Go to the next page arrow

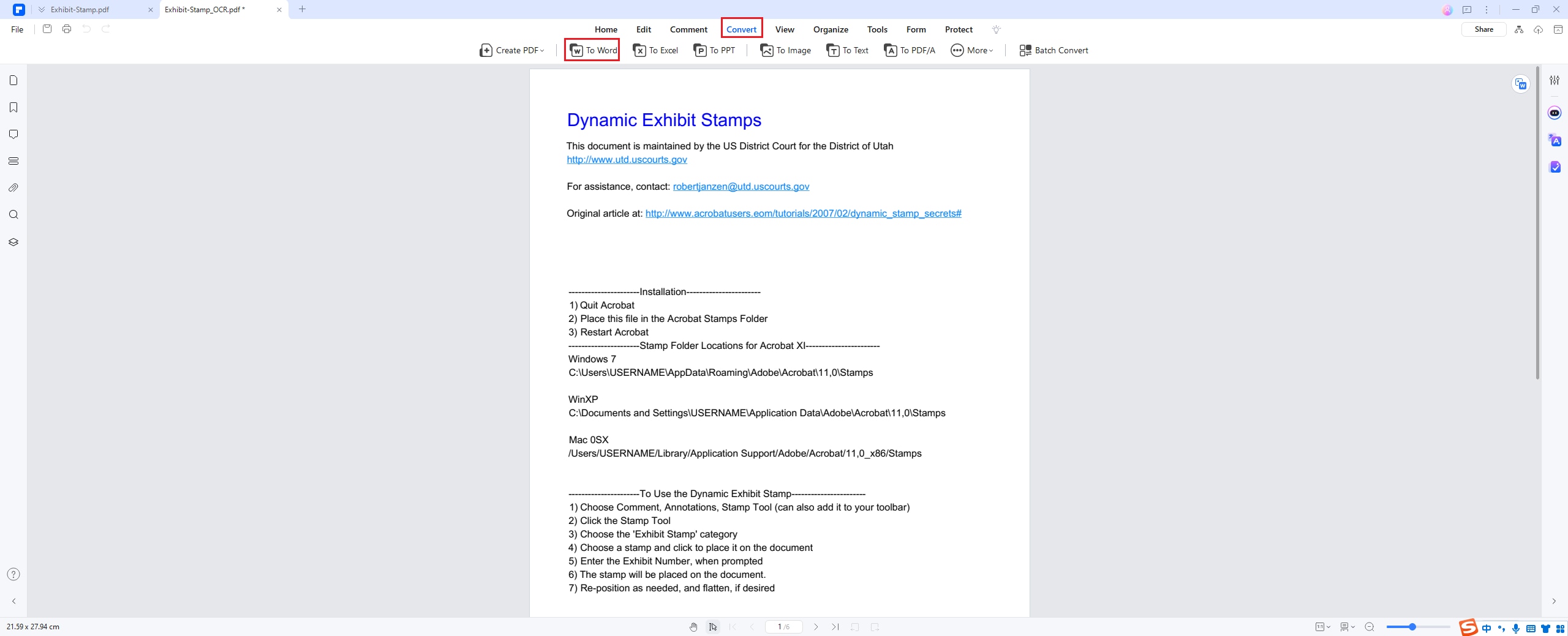coord(816,627)
